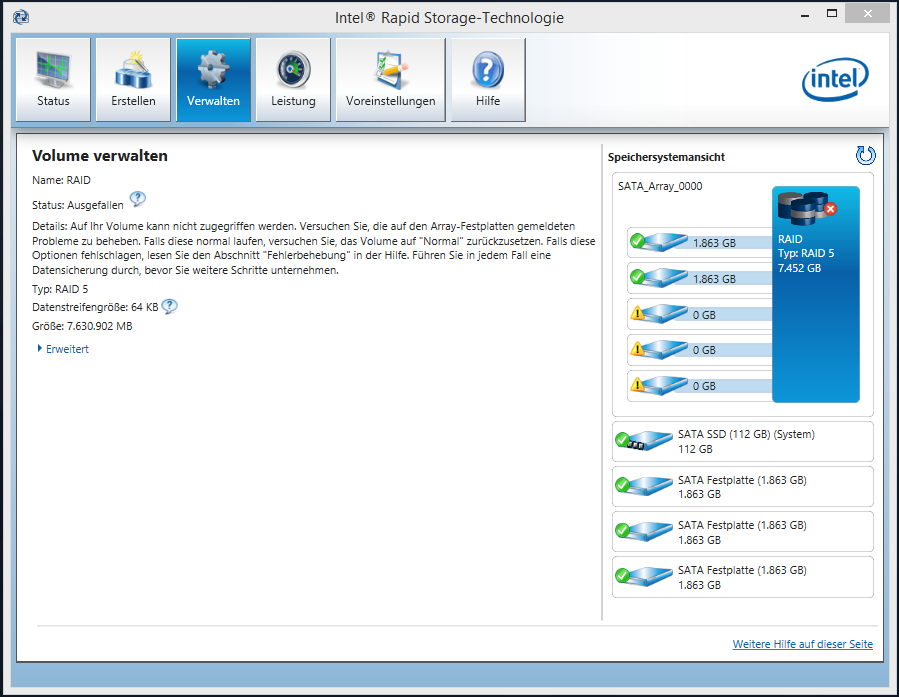Viewport: 899px width, 697px height.
Task: Open the Status tab
Action: pos(53,80)
